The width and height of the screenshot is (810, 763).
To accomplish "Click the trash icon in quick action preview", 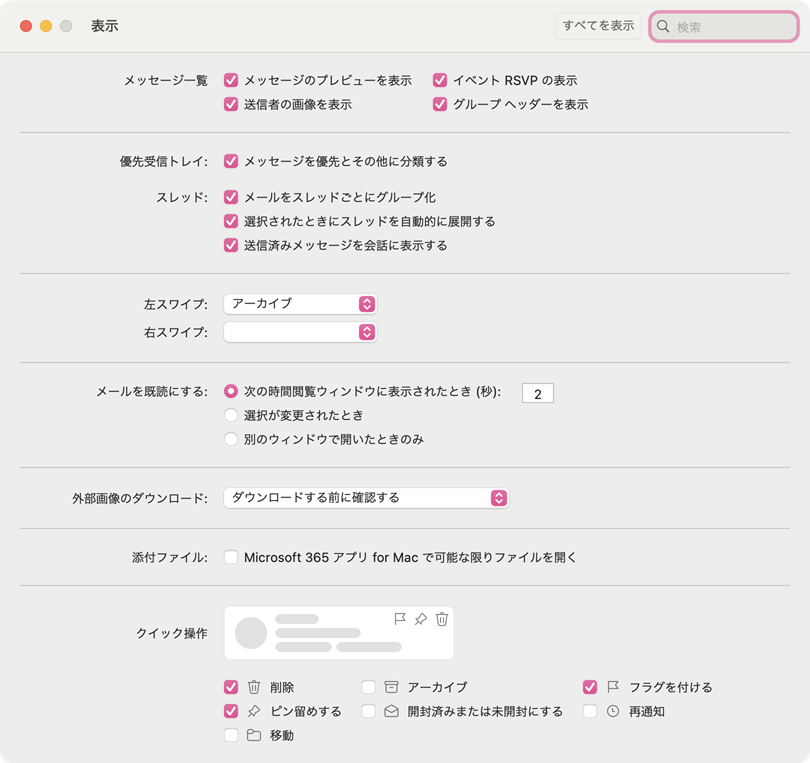I will [x=442, y=619].
